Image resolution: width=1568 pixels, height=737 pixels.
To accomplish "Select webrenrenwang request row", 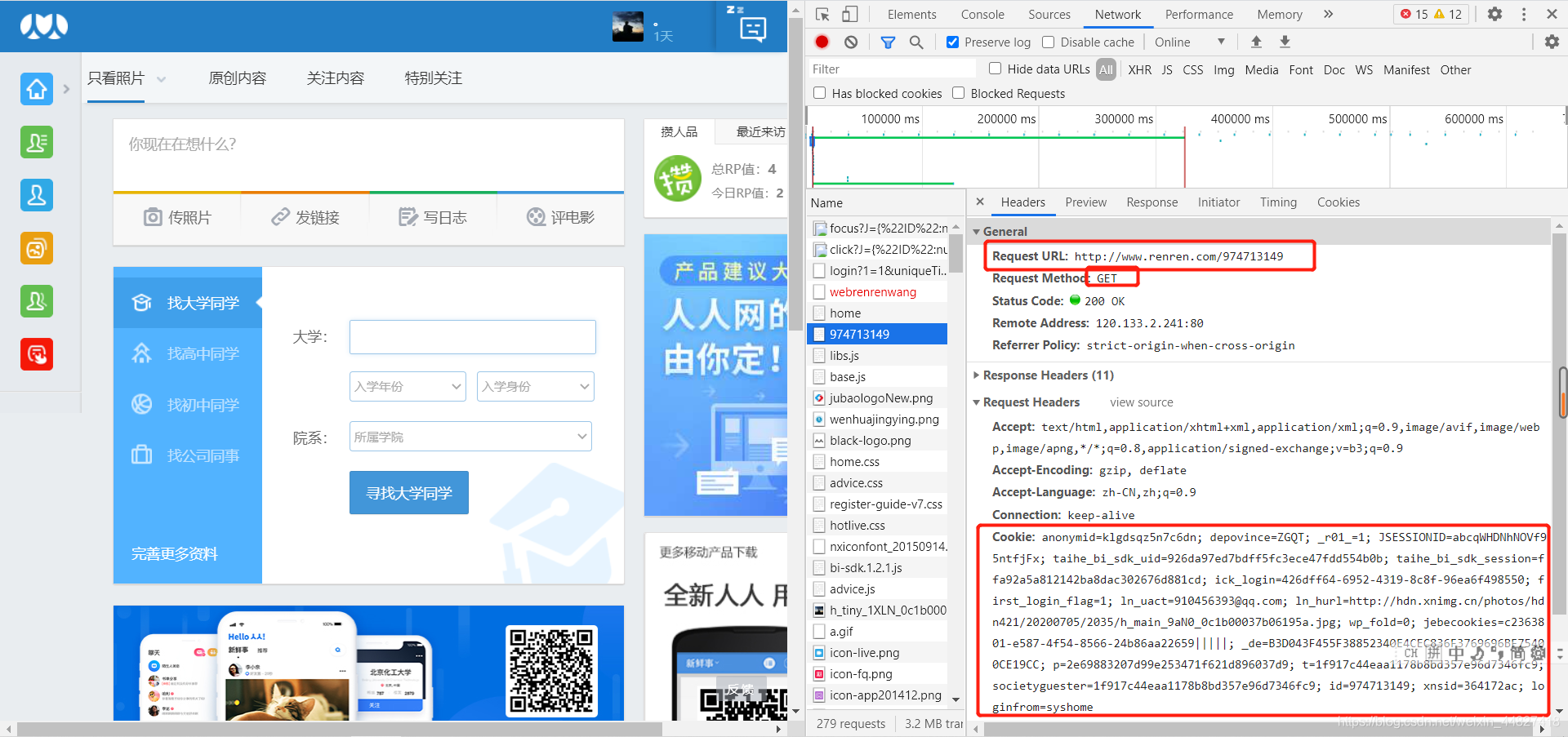I will (877, 292).
